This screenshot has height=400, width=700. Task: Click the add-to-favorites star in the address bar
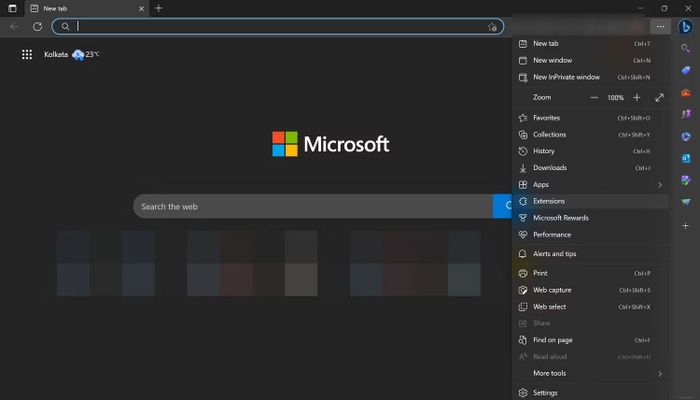pyautogui.click(x=492, y=27)
